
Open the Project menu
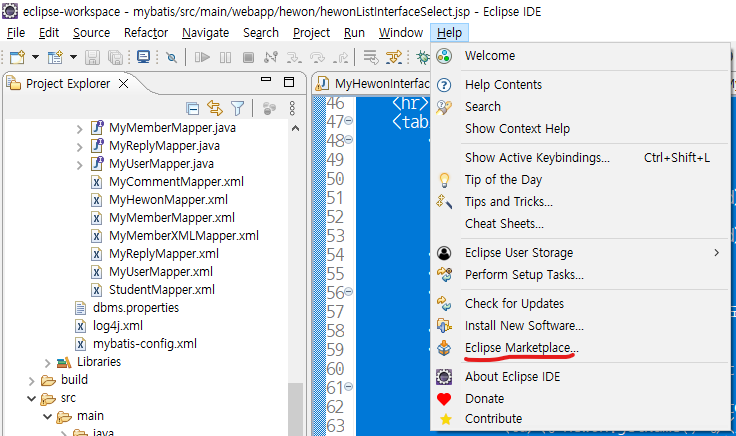311,33
